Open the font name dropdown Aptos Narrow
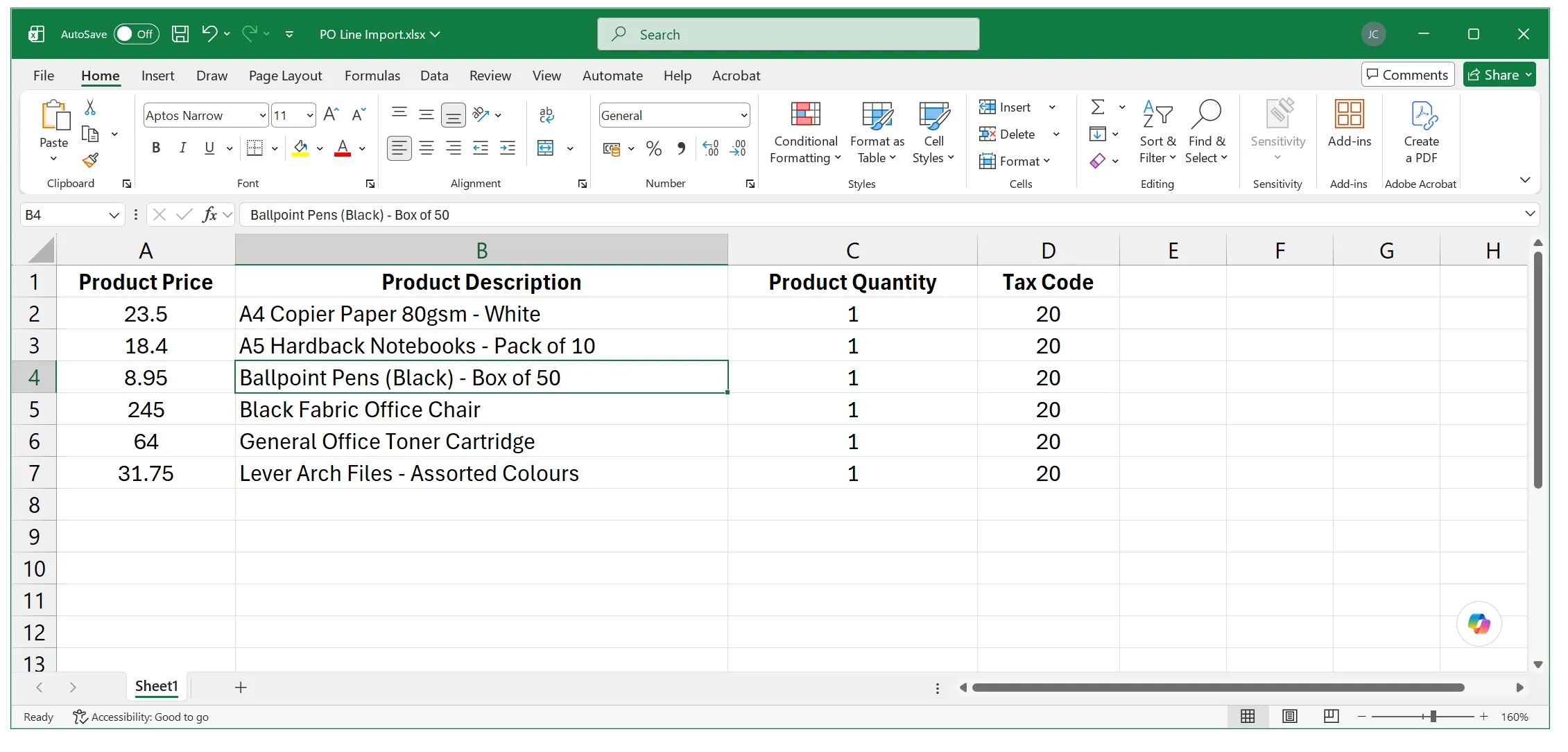The image size is (1568, 752). tap(263, 116)
